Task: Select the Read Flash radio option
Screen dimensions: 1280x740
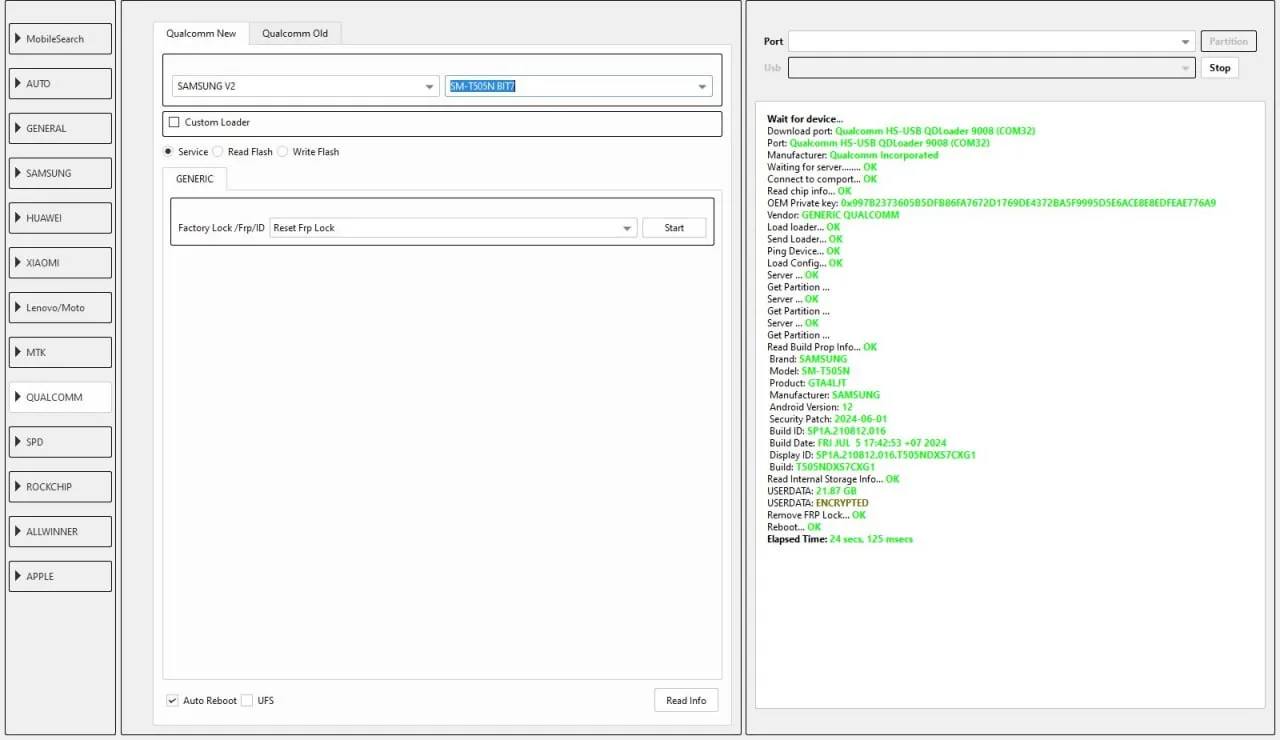Action: coord(218,152)
